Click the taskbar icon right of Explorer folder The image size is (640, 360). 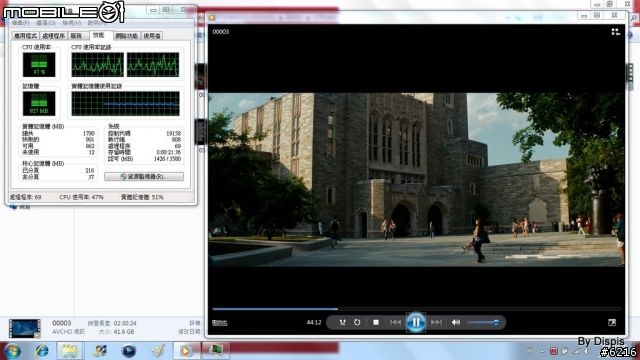(x=99, y=351)
